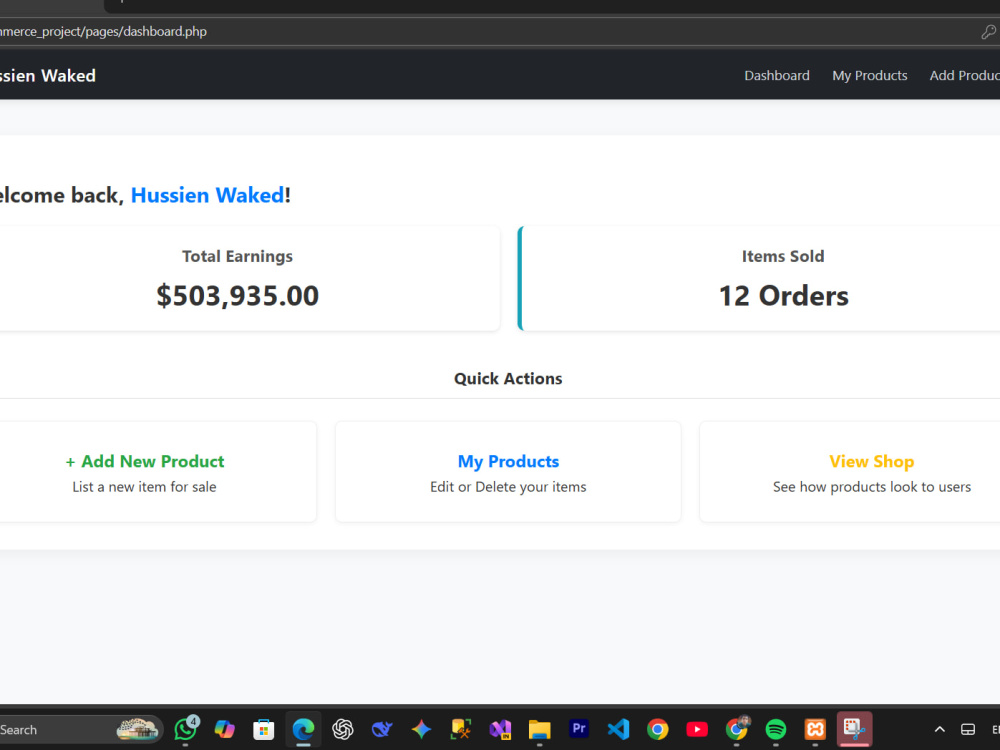Open Chrome with profile picture badge
Screen dimensions: 1000x750
(737, 728)
